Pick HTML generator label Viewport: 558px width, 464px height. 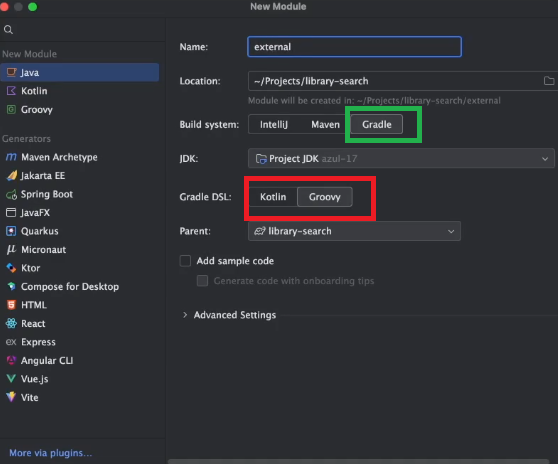click(34, 305)
